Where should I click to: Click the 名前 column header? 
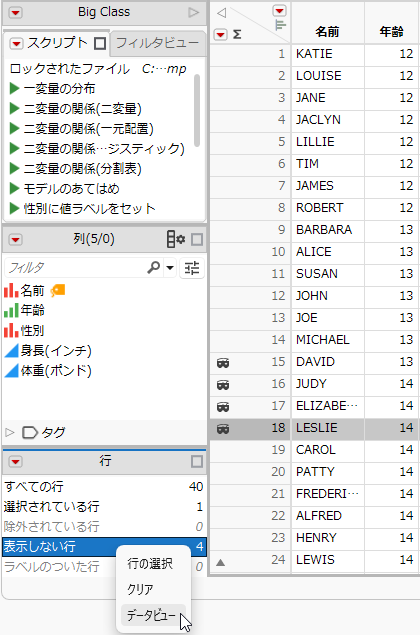[327, 32]
